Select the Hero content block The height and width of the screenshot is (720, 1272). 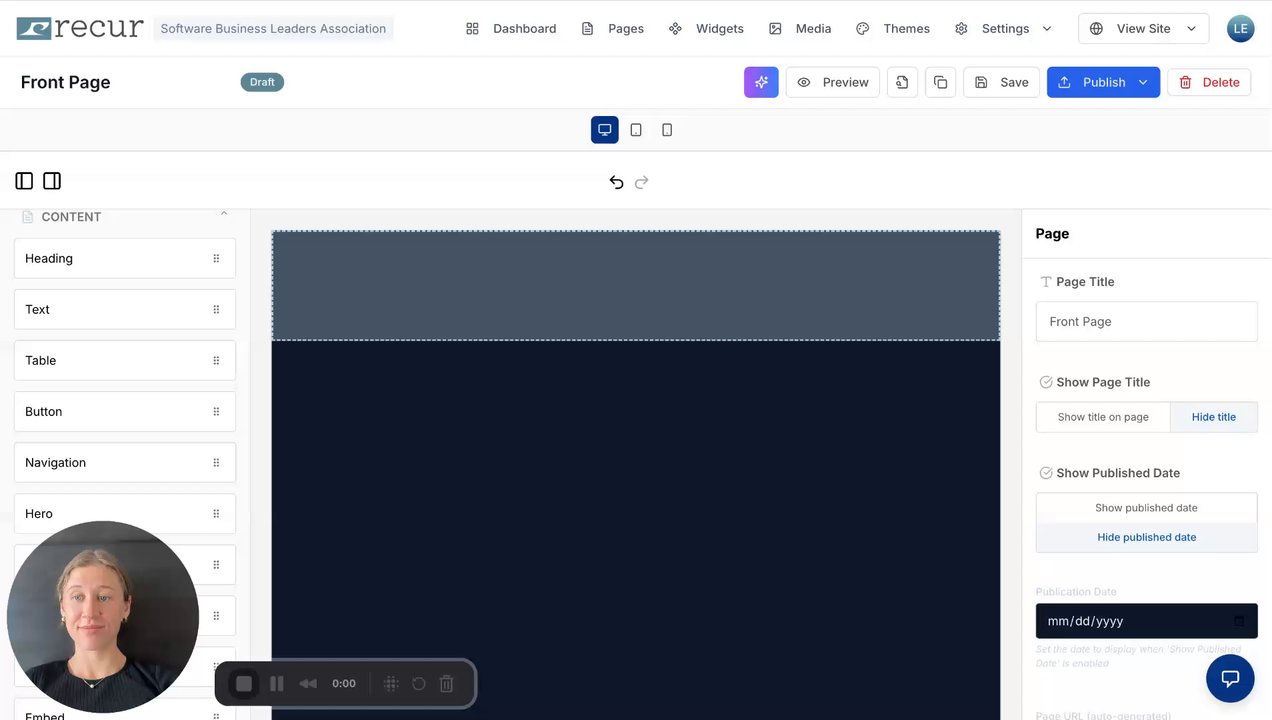125,513
